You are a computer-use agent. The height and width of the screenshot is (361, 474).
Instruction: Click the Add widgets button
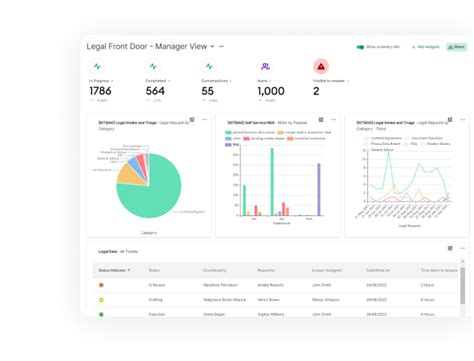click(426, 47)
